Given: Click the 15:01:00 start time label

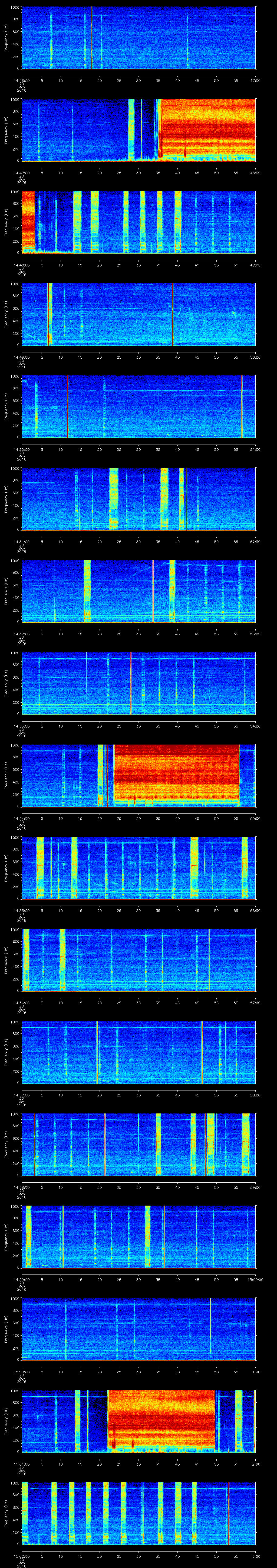Looking at the screenshot, I should (21, 1464).
